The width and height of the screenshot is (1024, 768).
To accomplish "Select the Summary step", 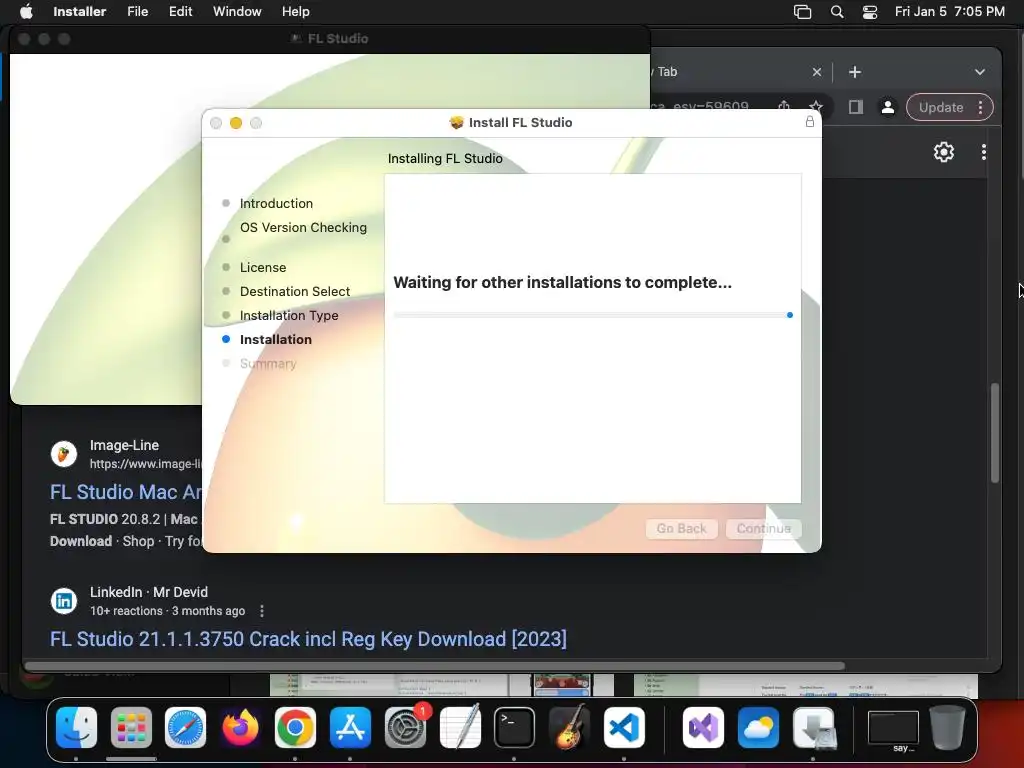I will point(268,364).
